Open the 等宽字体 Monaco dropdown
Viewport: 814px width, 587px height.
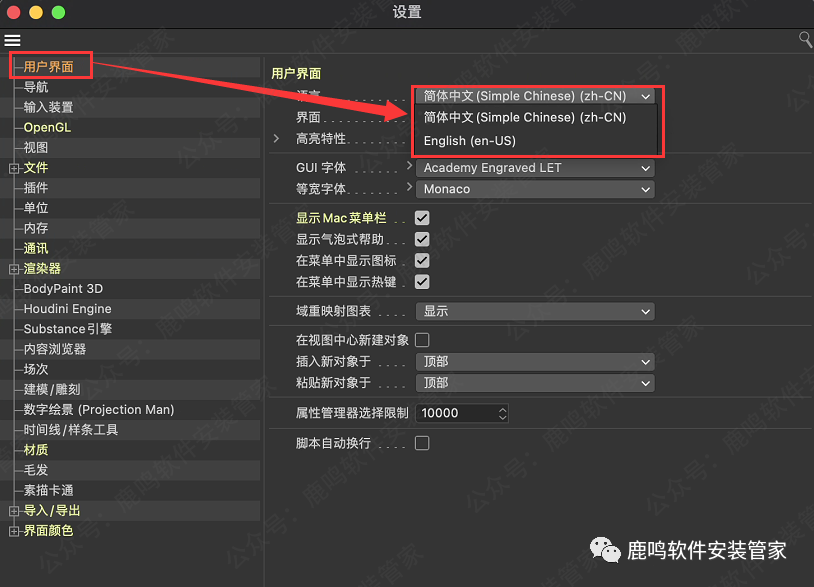(534, 189)
